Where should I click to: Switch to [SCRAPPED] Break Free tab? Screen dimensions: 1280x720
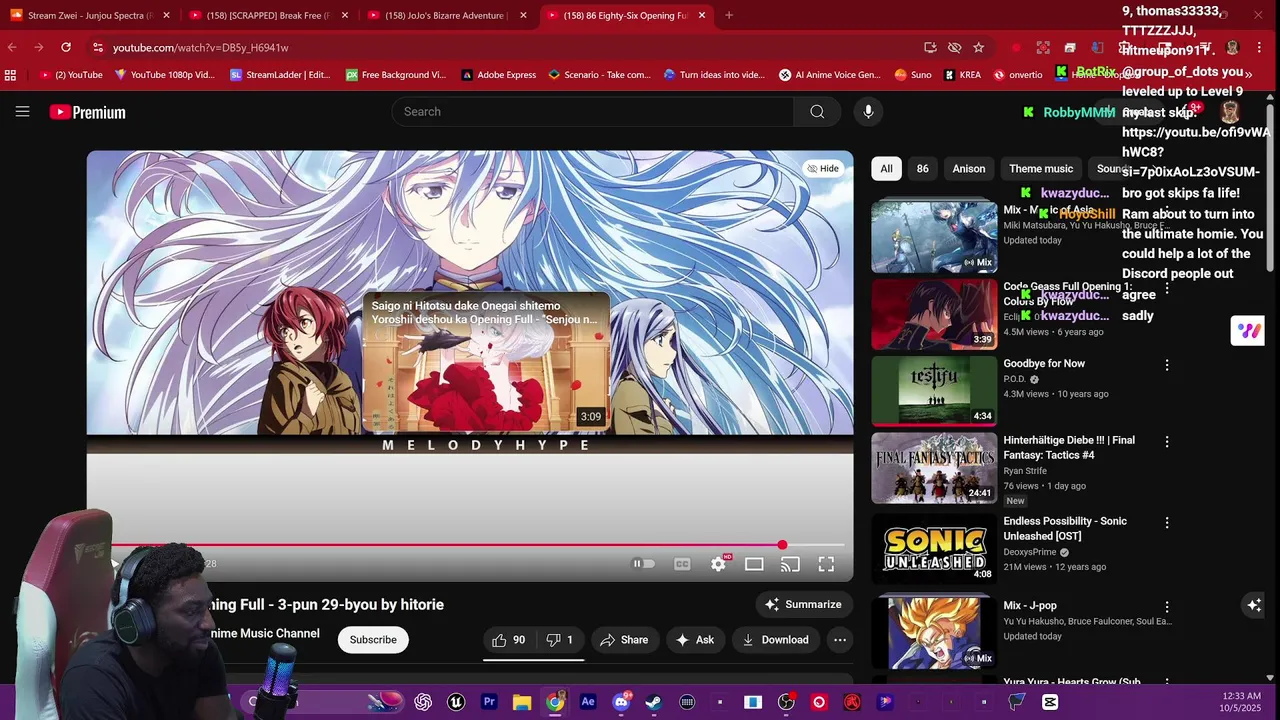point(270,15)
